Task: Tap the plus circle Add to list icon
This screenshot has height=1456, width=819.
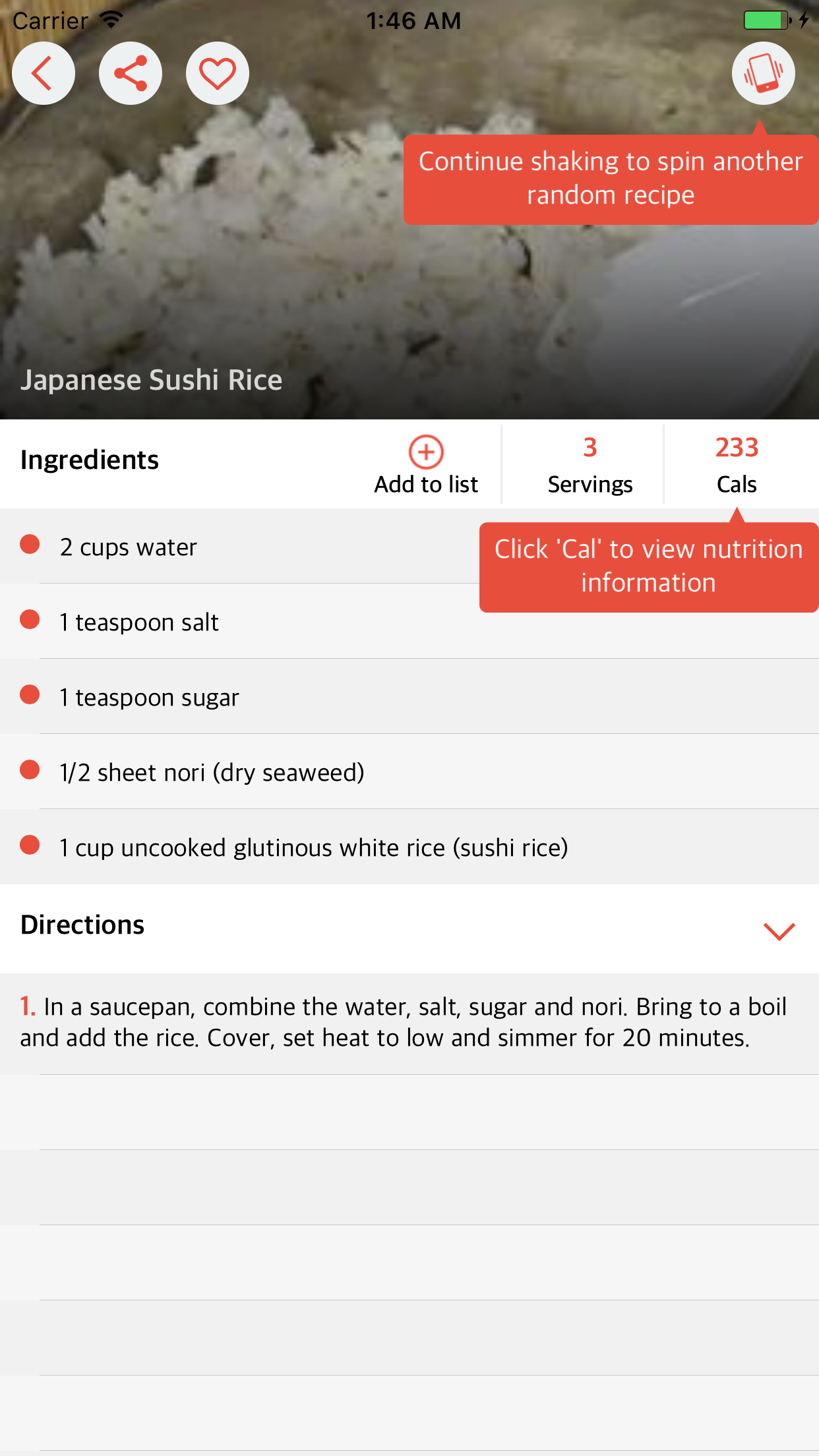Action: 426,452
